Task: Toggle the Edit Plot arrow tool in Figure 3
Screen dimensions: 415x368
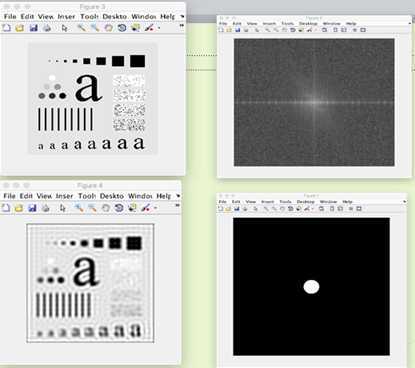Action: [x=64, y=28]
